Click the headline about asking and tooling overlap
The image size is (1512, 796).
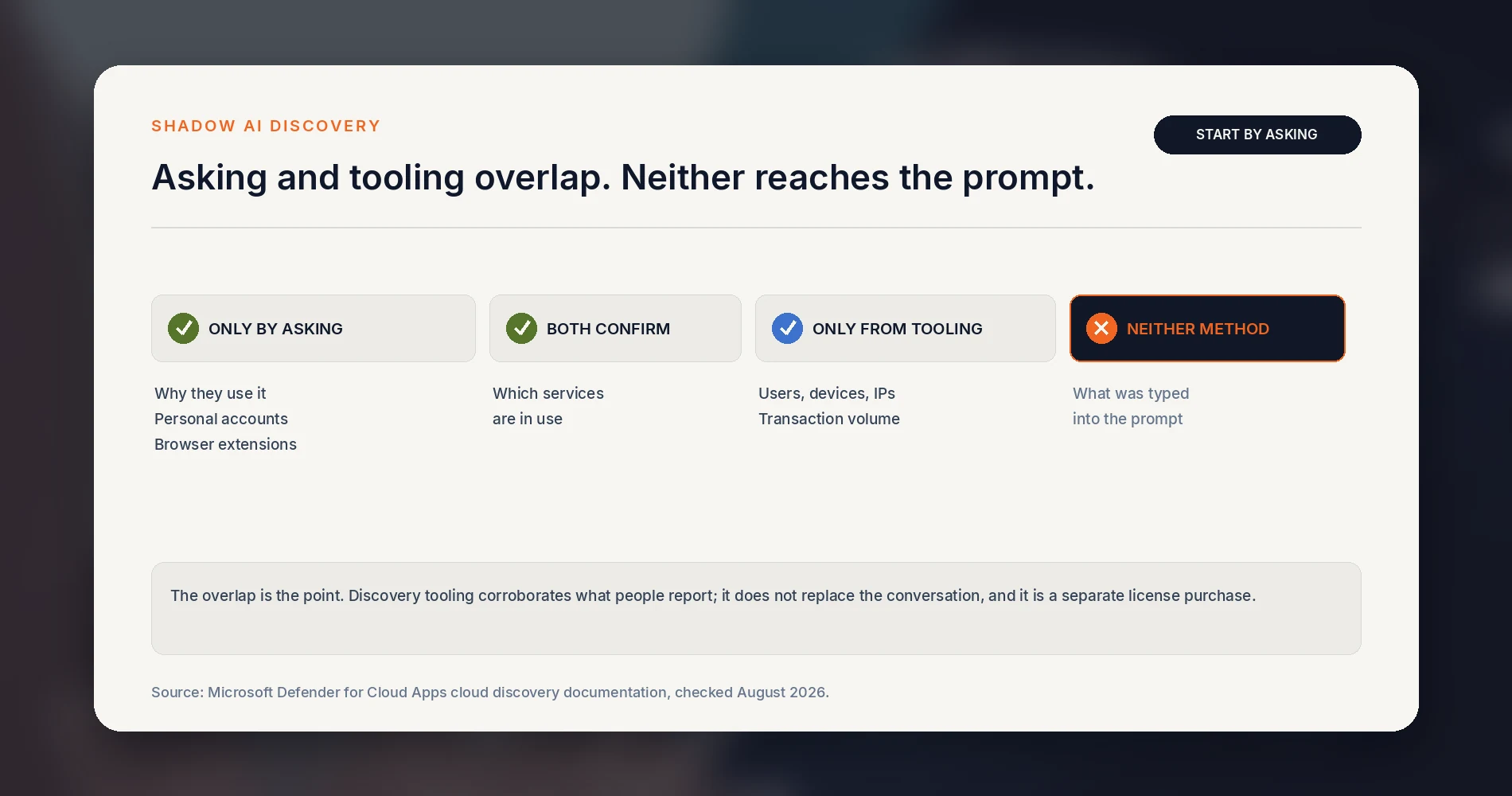coord(623,178)
